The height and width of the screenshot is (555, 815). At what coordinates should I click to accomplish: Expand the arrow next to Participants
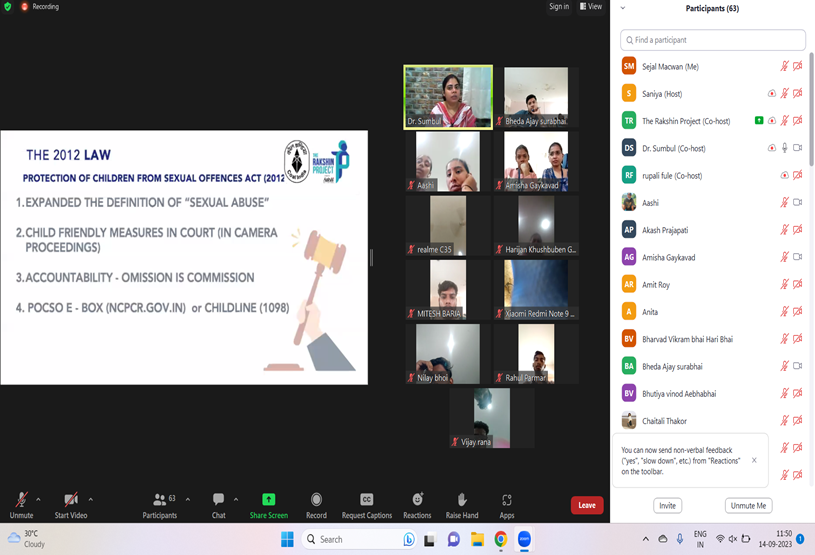tap(188, 499)
